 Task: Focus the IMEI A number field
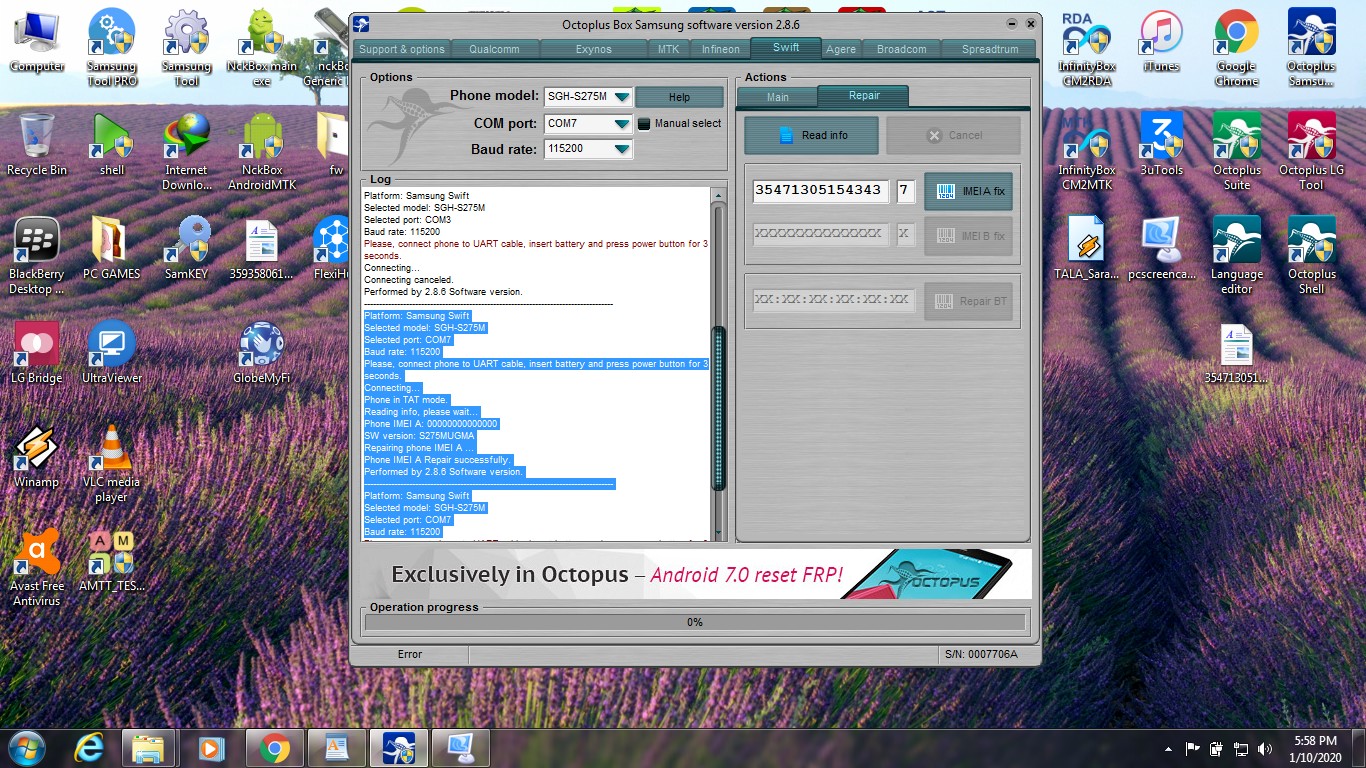(x=821, y=190)
